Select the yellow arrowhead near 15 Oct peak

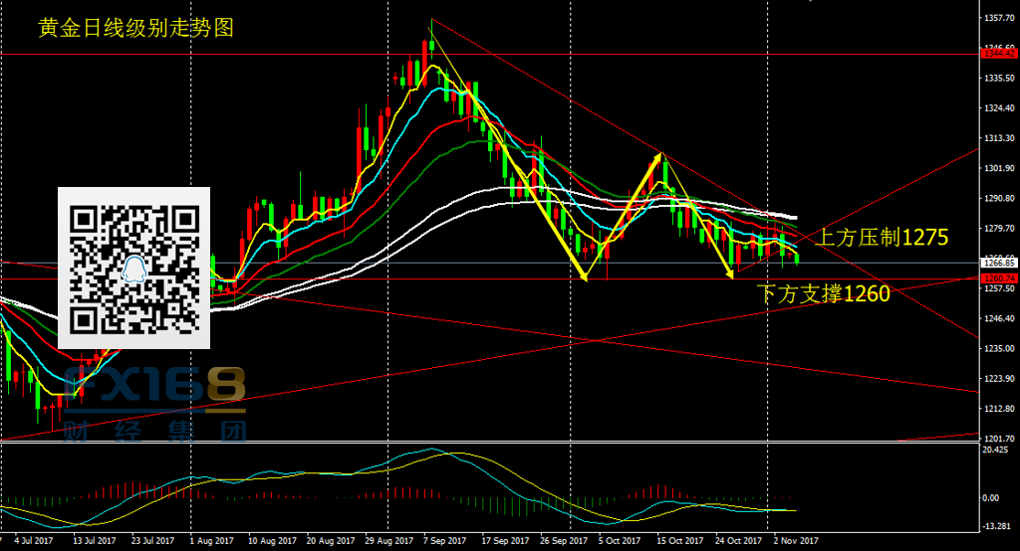tap(658, 157)
